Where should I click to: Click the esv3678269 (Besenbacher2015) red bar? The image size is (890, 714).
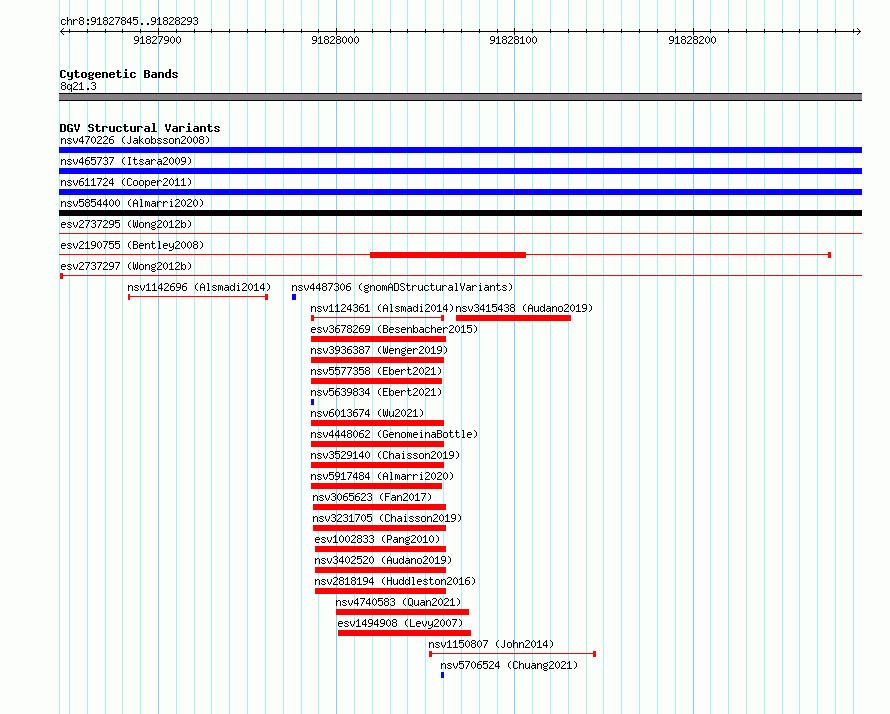click(x=378, y=339)
